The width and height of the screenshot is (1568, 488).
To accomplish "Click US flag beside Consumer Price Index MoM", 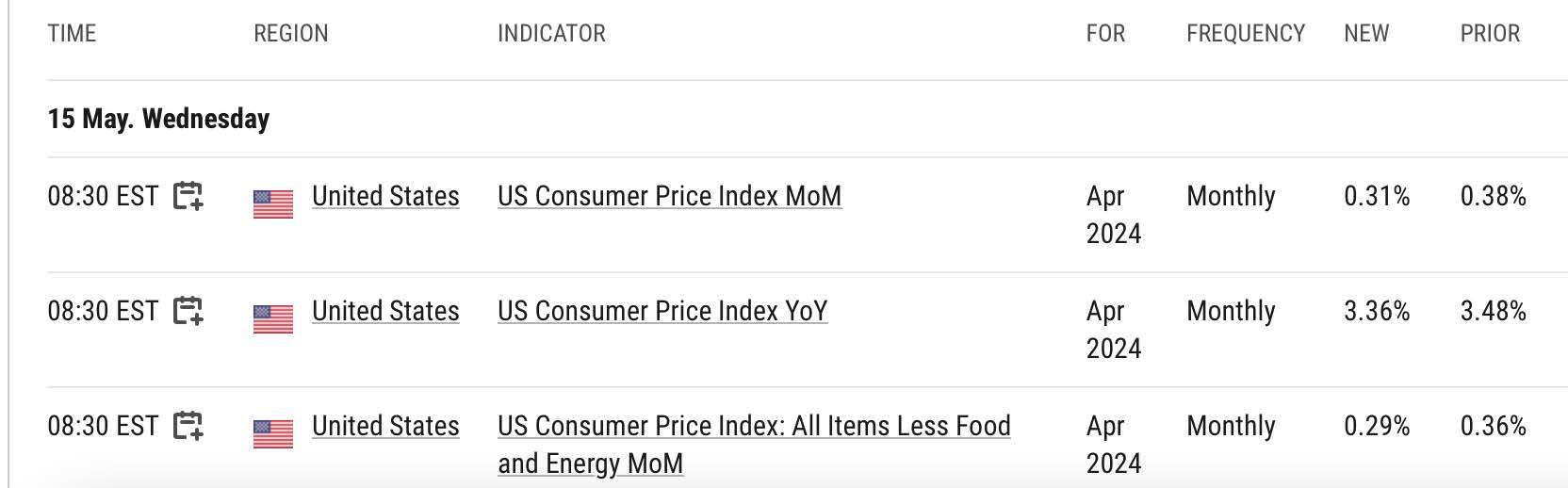I will click(273, 203).
